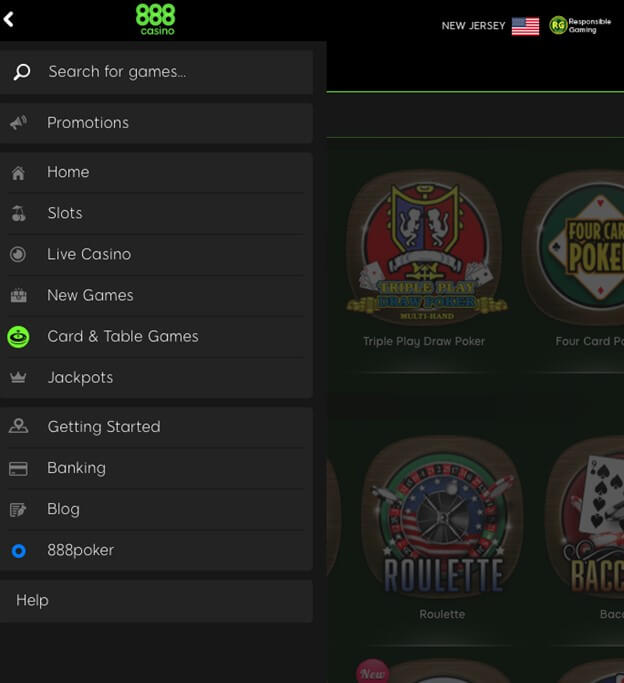Open the Responsible Gaming RG badge

pos(580,25)
